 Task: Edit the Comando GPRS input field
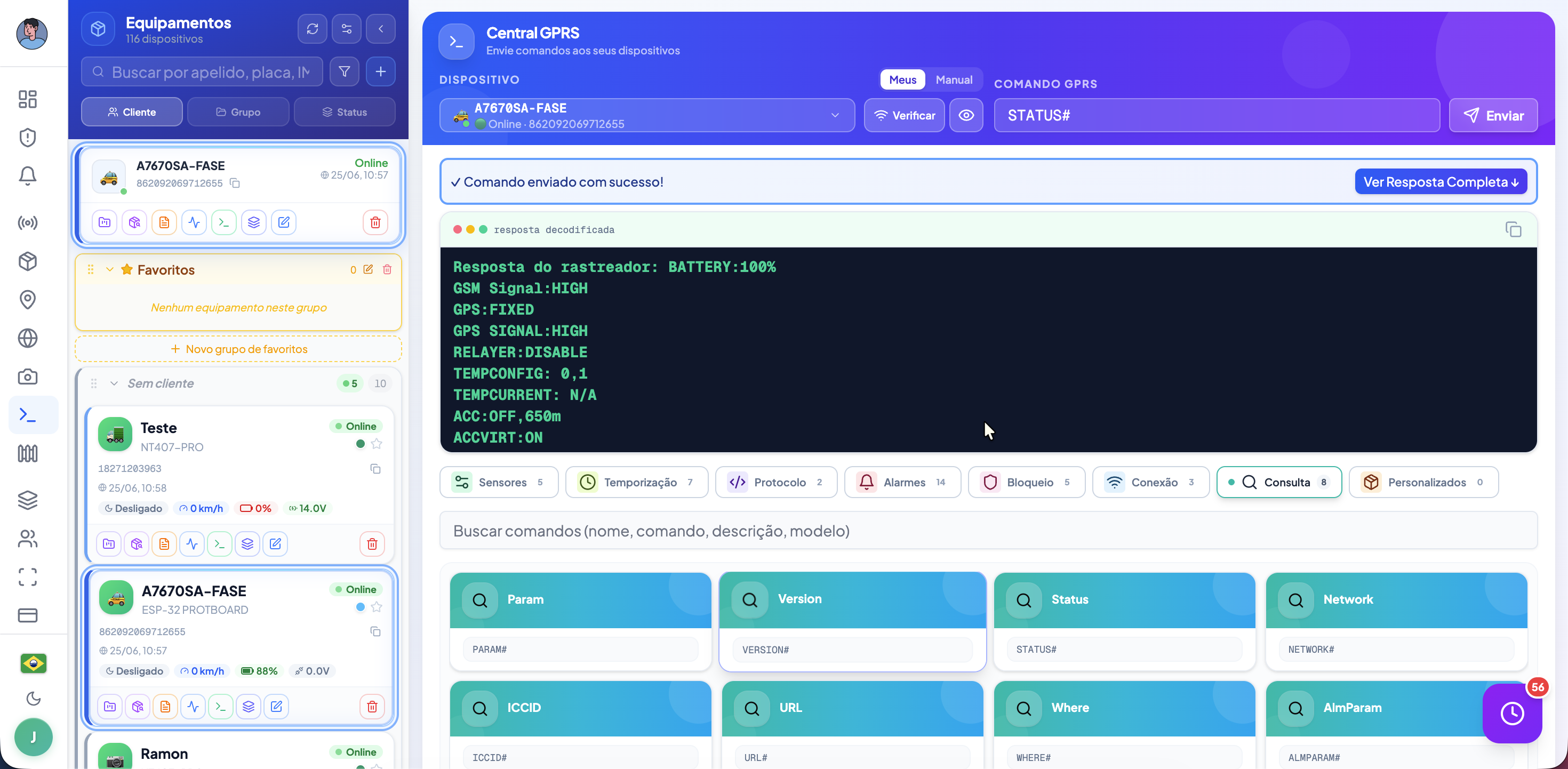tap(1217, 115)
